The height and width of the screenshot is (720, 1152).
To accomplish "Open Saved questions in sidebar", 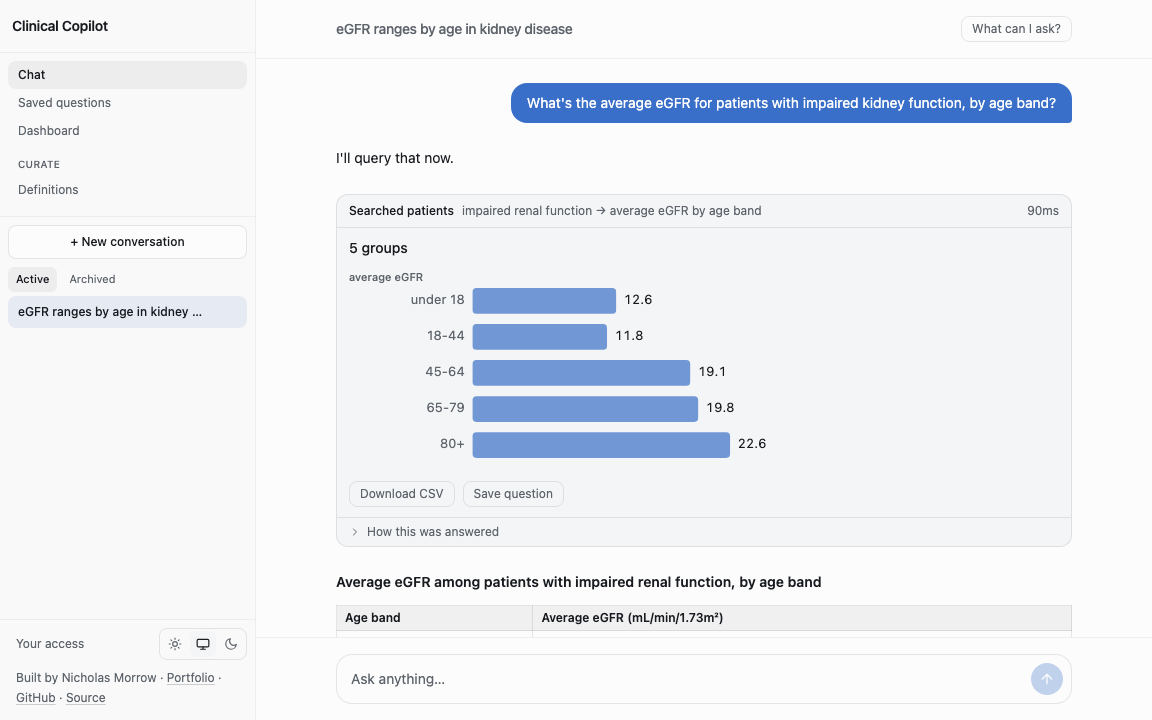I will pos(127,103).
